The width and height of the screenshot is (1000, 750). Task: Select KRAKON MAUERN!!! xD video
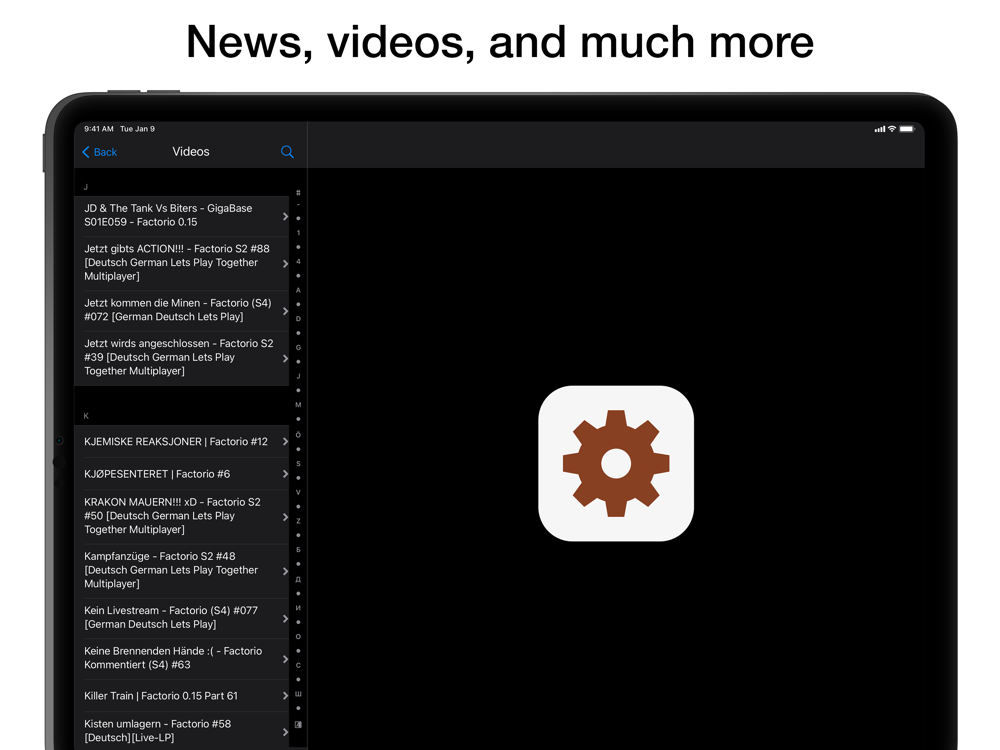[182, 516]
